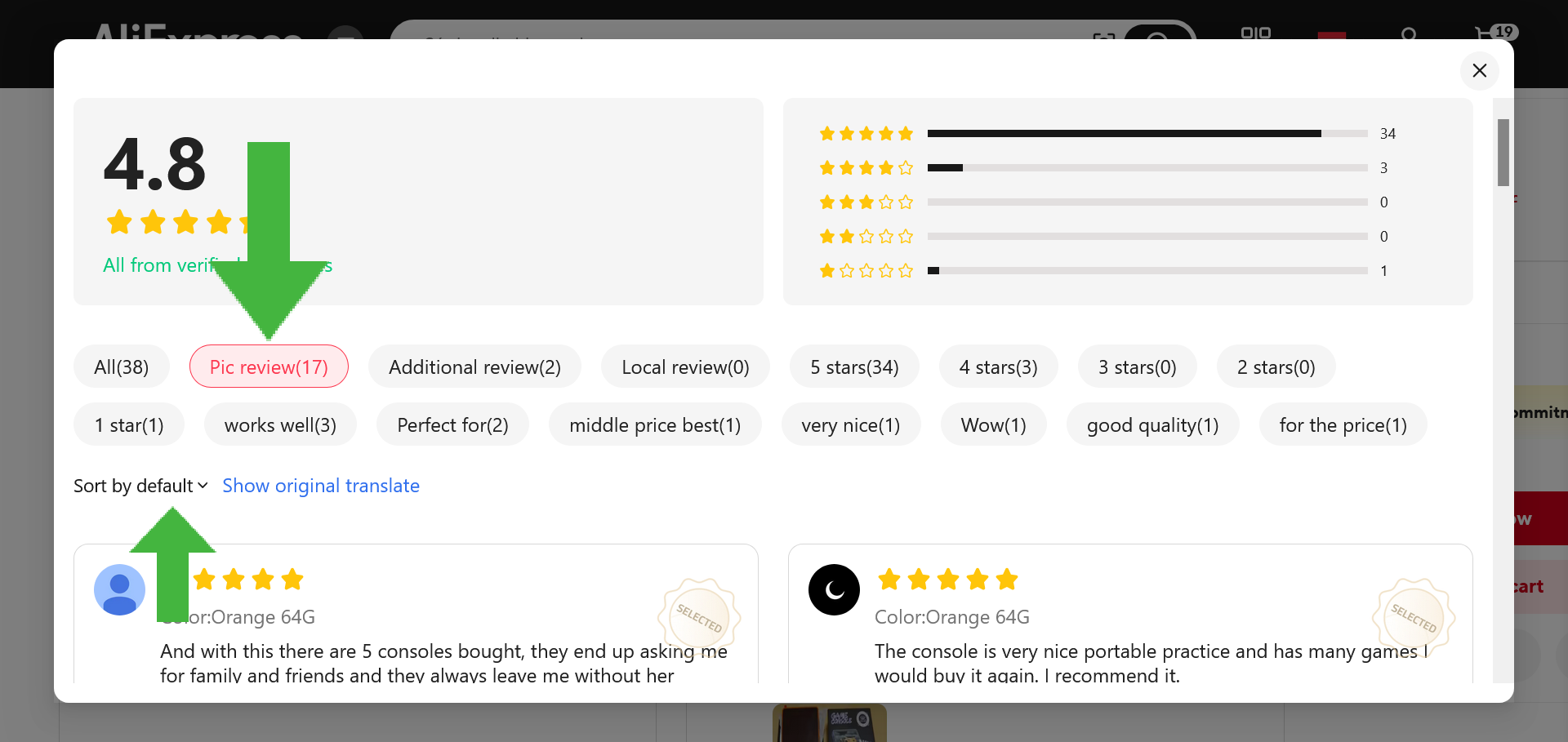Select the Pic review(17) filter

pyautogui.click(x=269, y=367)
